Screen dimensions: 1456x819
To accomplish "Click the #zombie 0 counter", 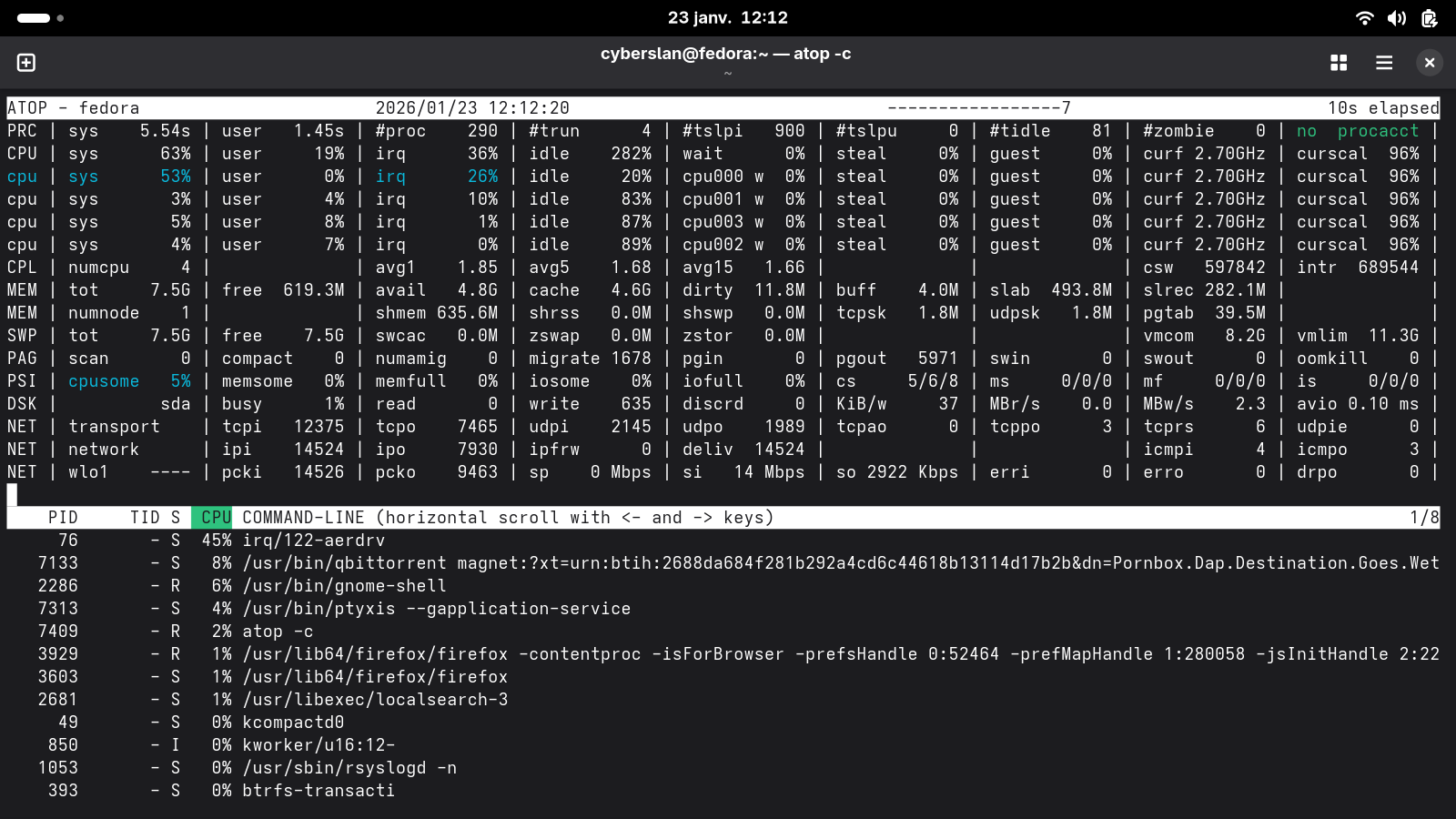I will pos(1204,131).
